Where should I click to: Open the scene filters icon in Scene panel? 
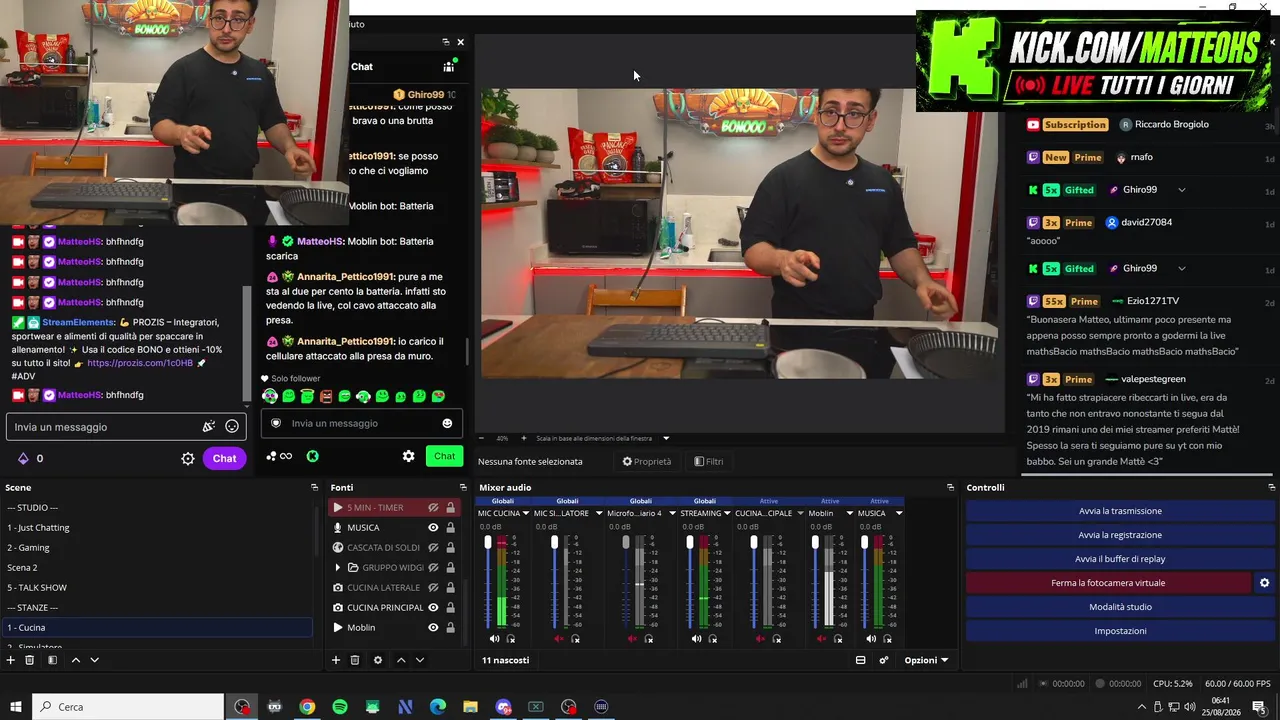tap(52, 660)
